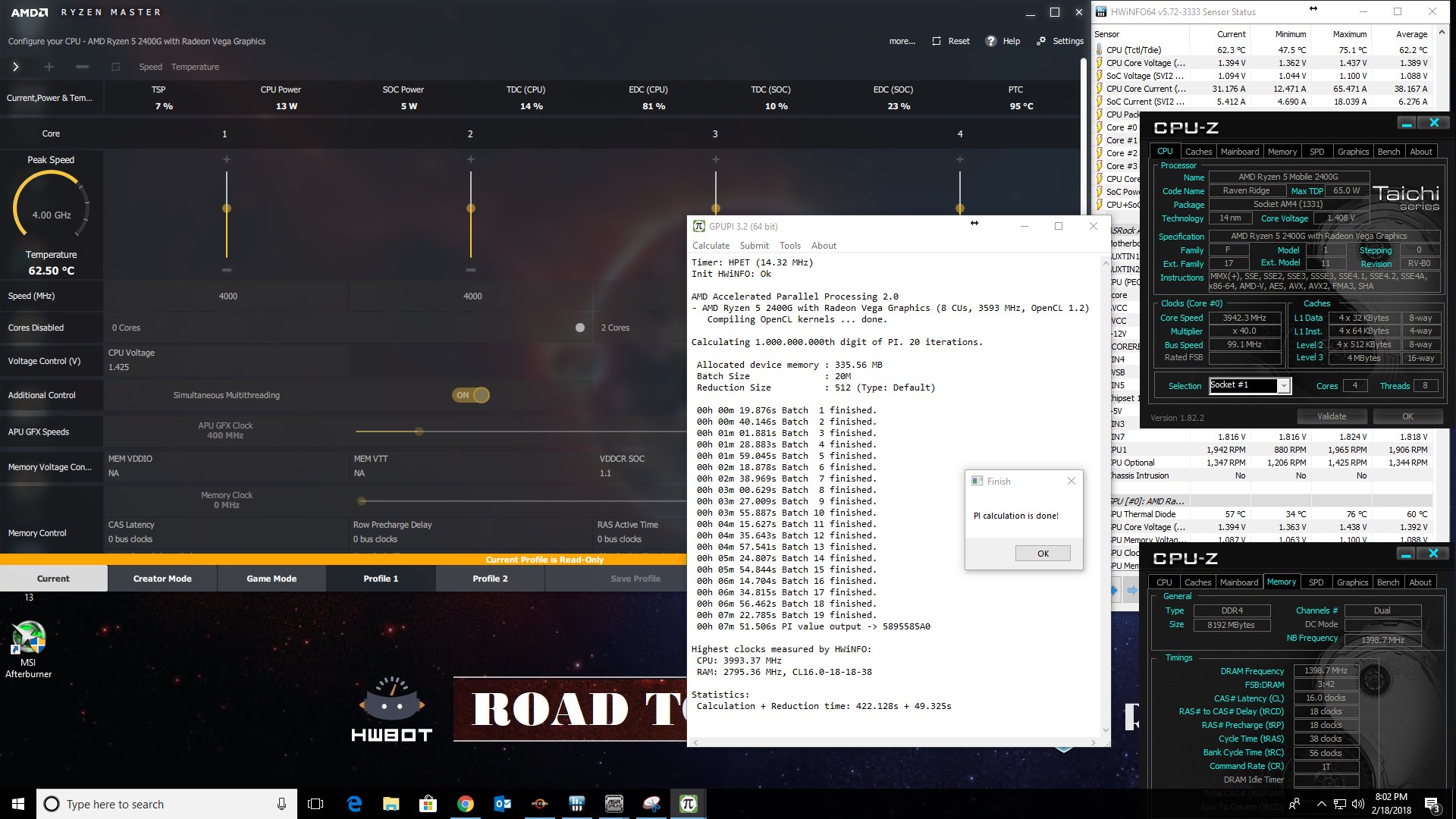Toggle Simultaneous Multithreading switch

[471, 395]
